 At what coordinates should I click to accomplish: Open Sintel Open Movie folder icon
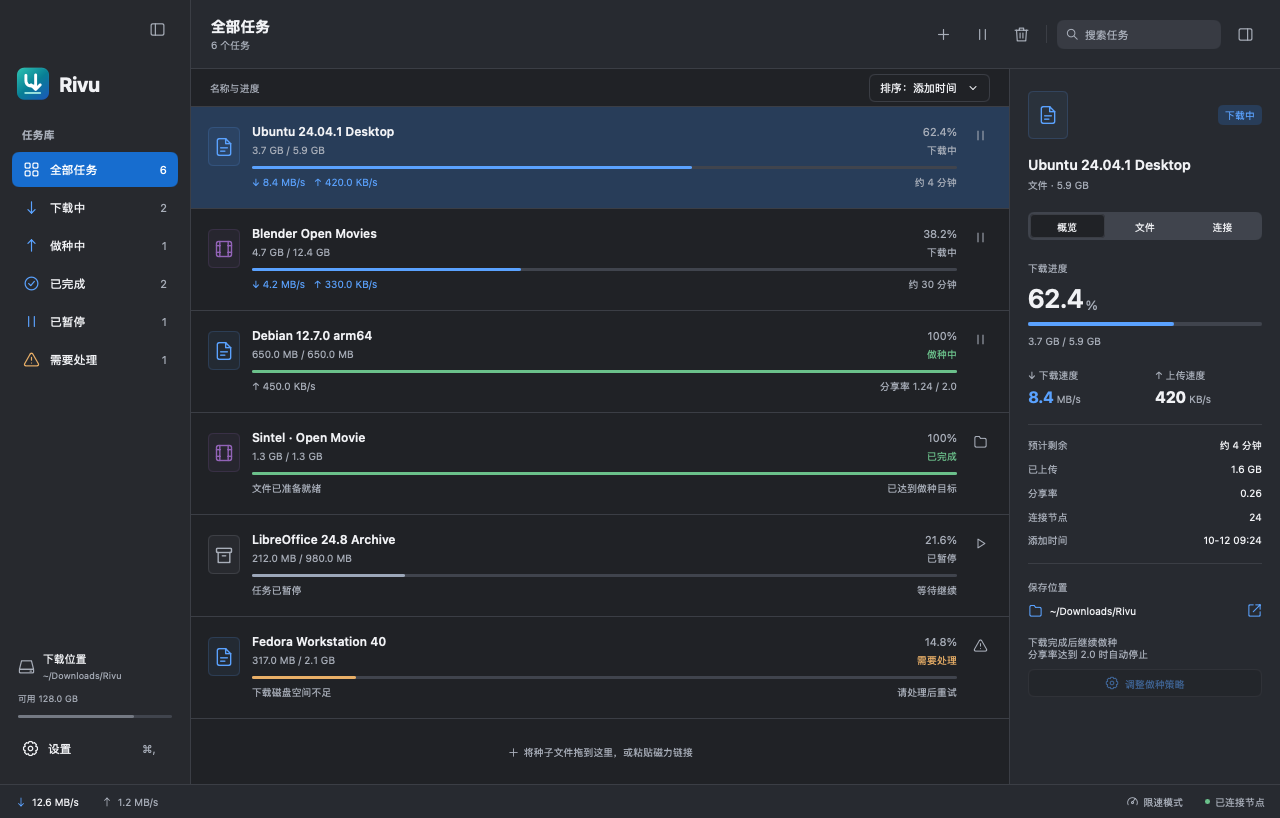pyautogui.click(x=980, y=442)
